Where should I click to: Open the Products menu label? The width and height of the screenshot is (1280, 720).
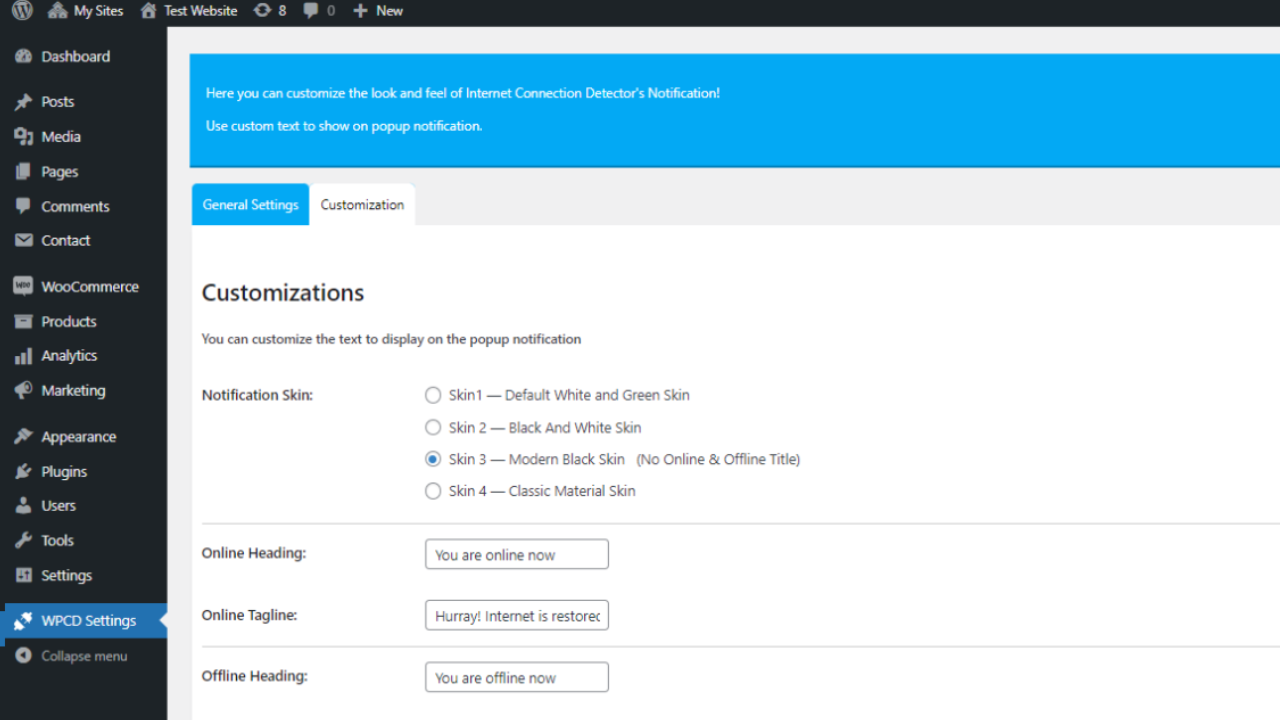[69, 322]
